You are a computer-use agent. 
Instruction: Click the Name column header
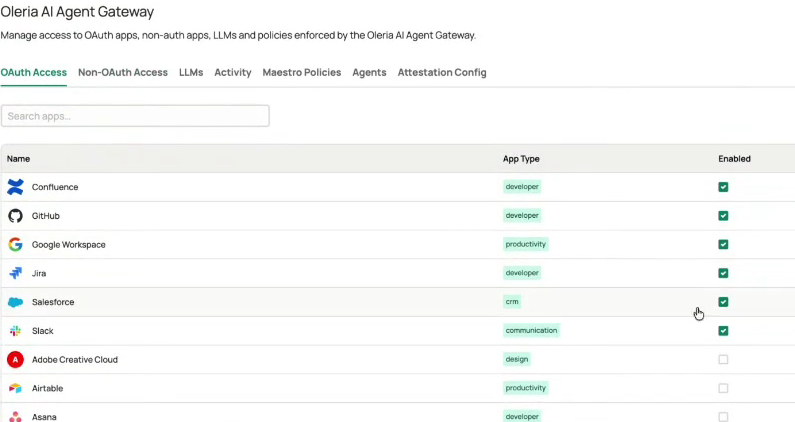point(18,159)
